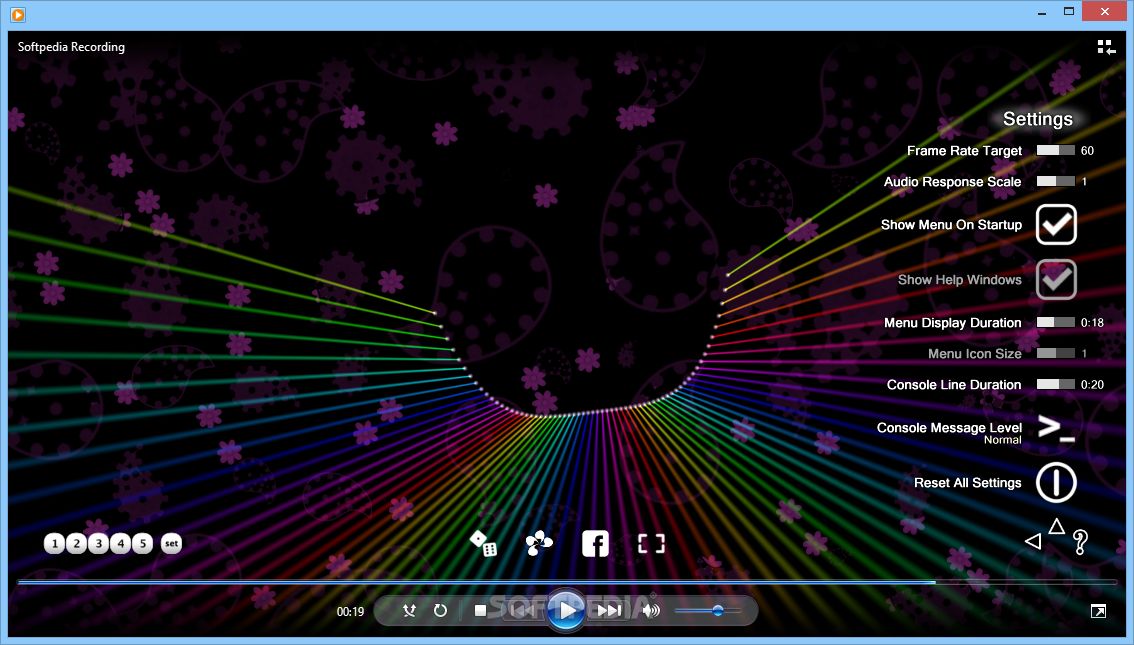Click the up-pointing triangle menu arrow
Screen dimensions: 1134x645
pyautogui.click(x=1057, y=526)
